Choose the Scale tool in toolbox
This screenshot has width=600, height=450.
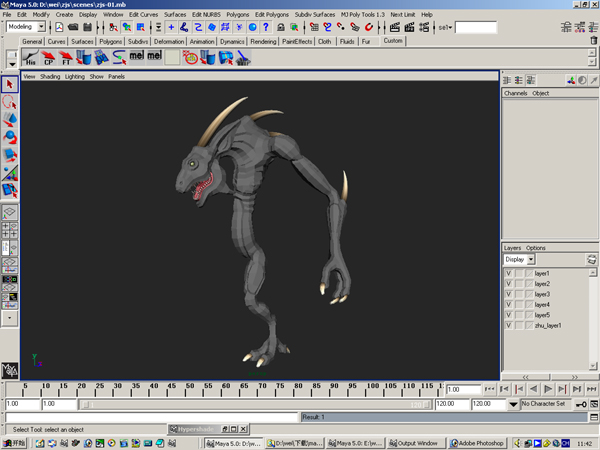point(10,155)
